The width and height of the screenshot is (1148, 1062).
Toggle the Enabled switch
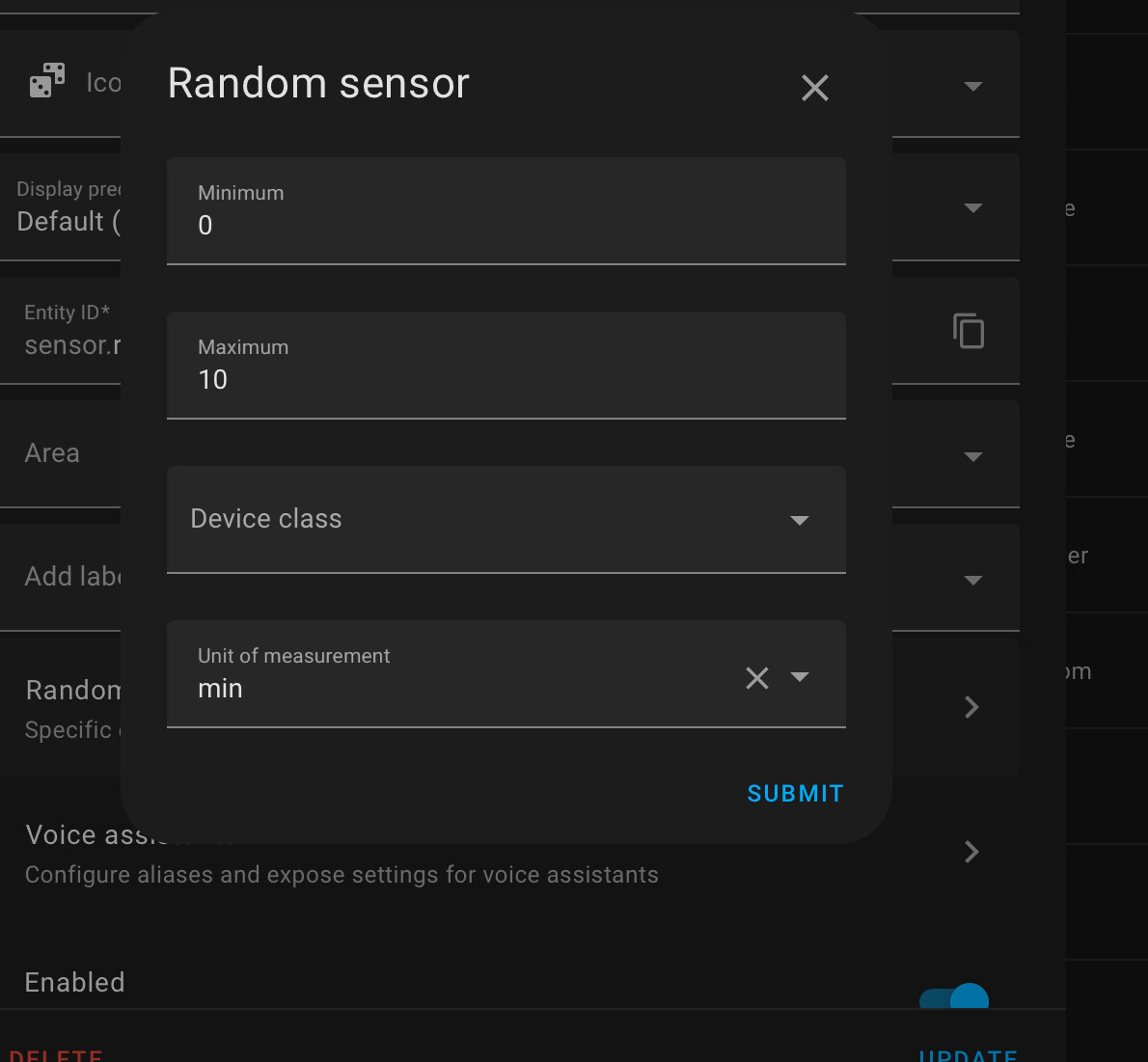coord(955,999)
